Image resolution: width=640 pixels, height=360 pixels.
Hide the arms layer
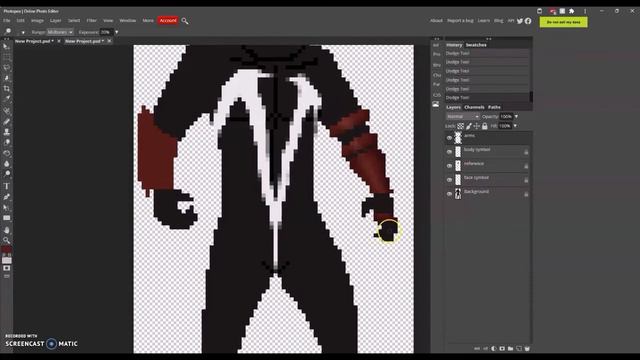(449, 138)
